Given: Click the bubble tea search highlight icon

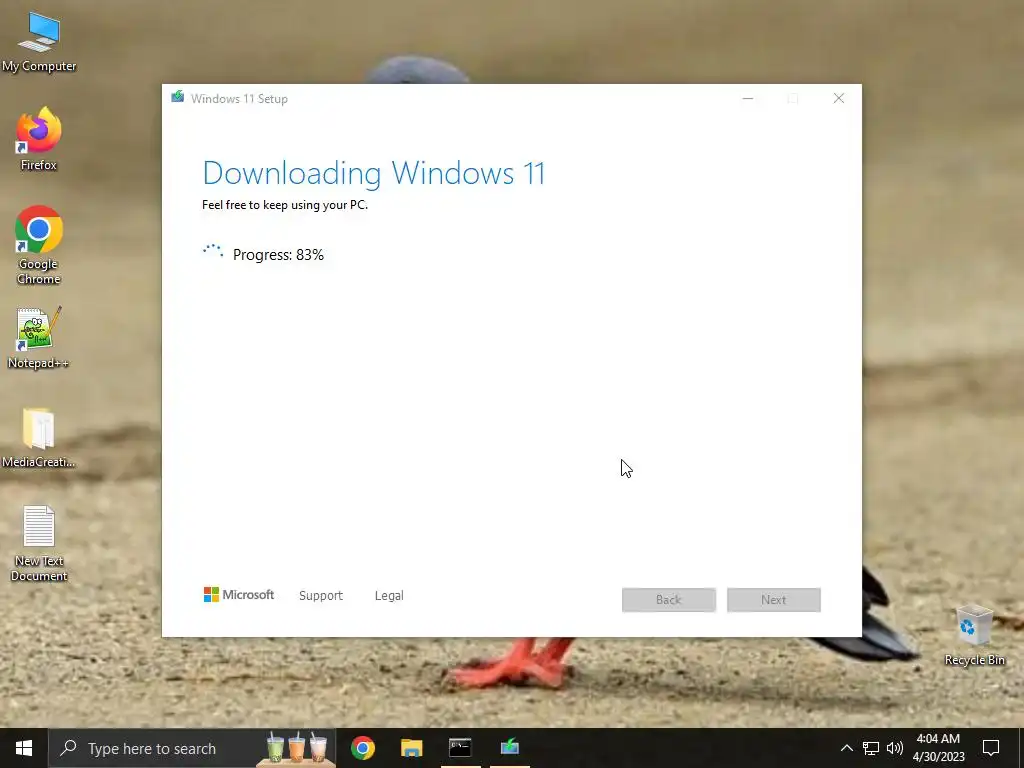Looking at the screenshot, I should point(296,747).
